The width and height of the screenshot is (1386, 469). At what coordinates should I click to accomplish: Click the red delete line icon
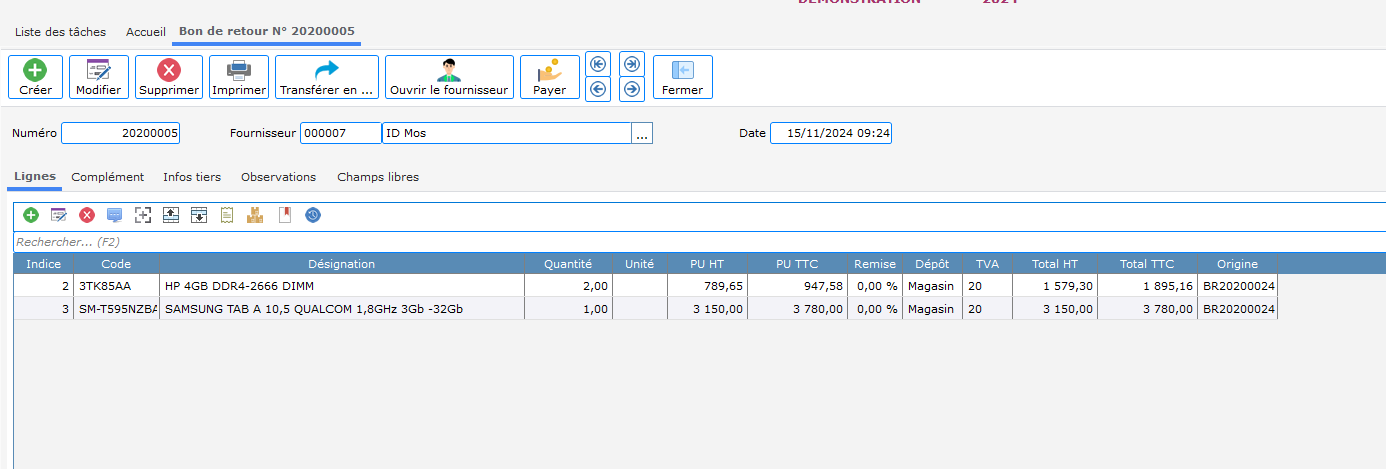(x=87, y=215)
